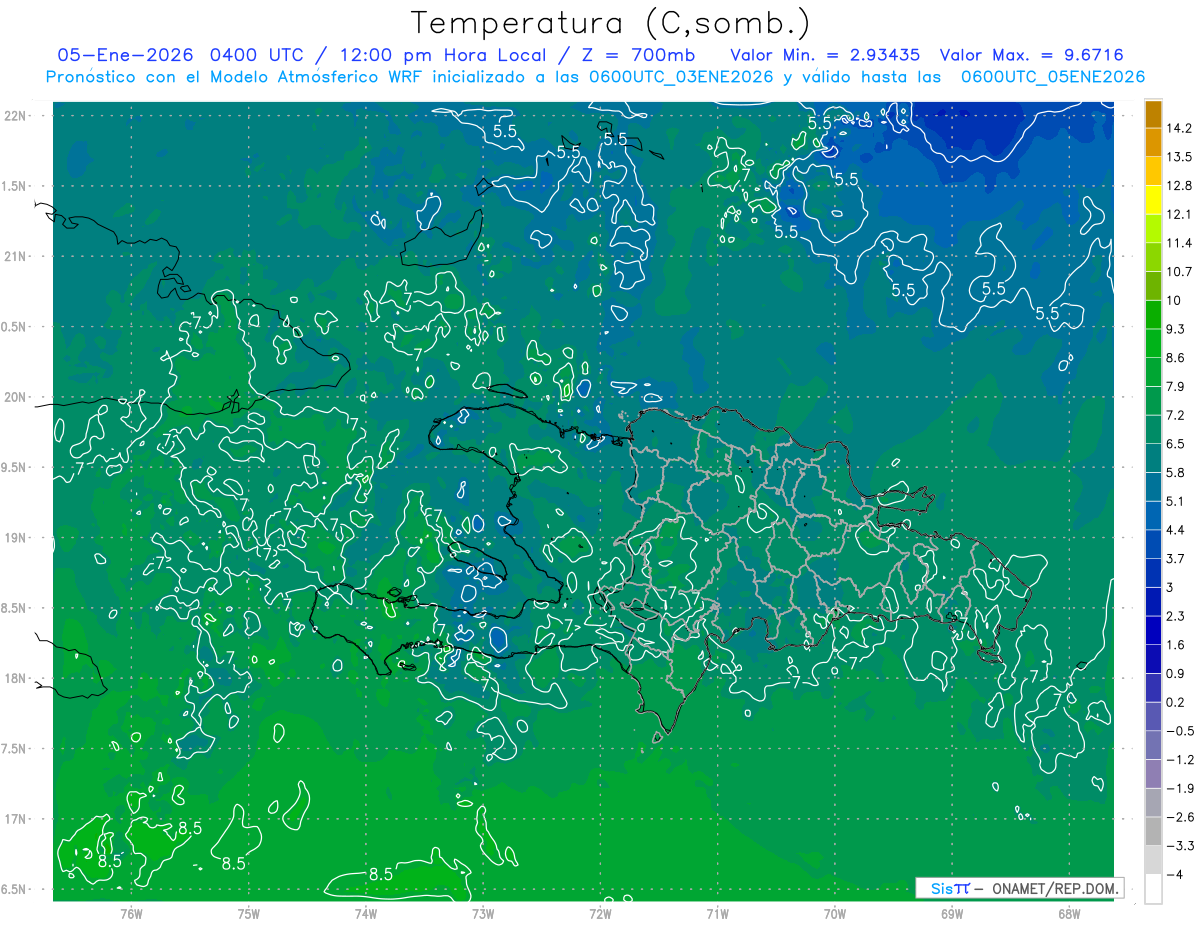Click the '5.8' color scale value

[1175, 472]
